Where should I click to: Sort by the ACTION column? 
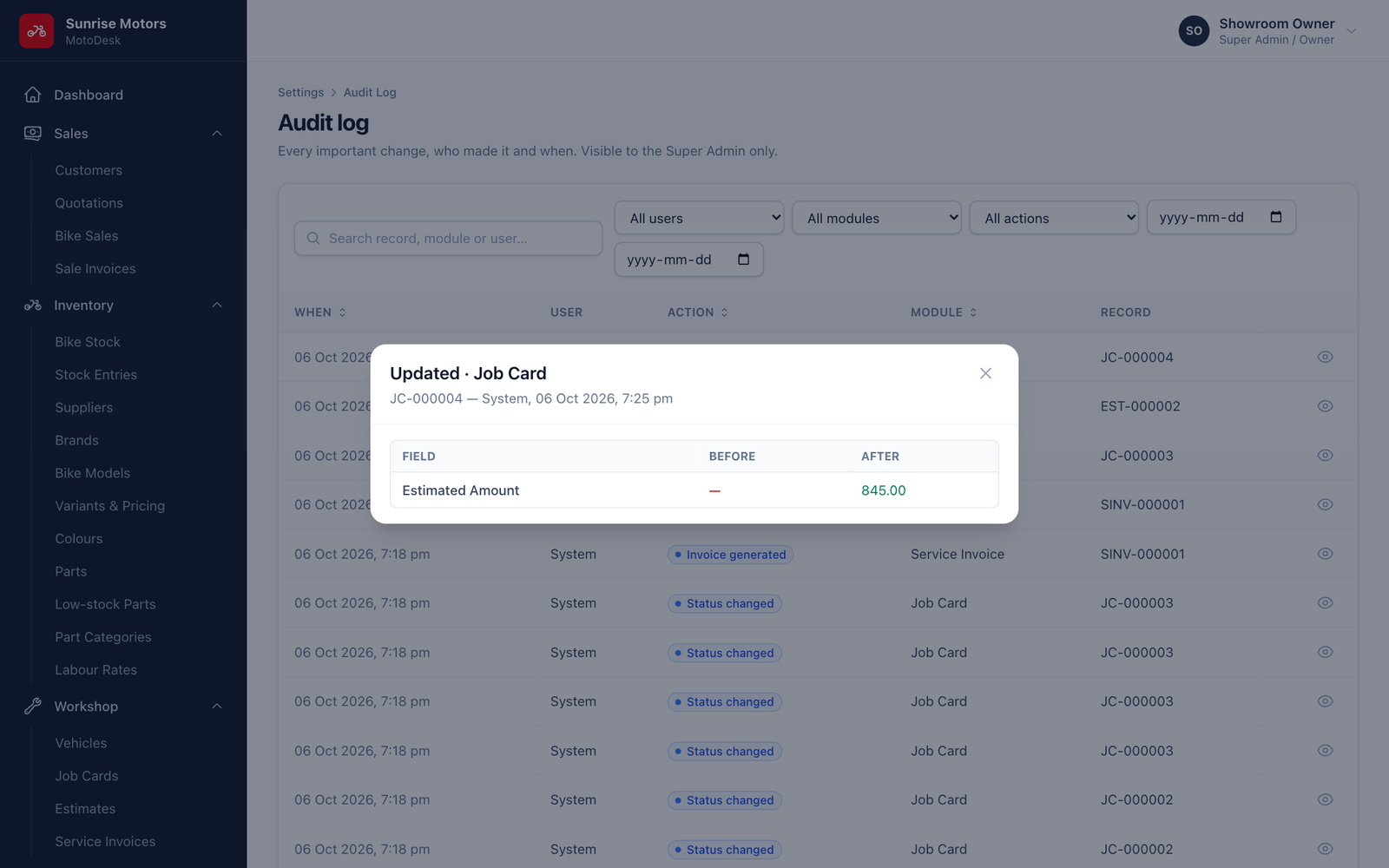pos(698,312)
